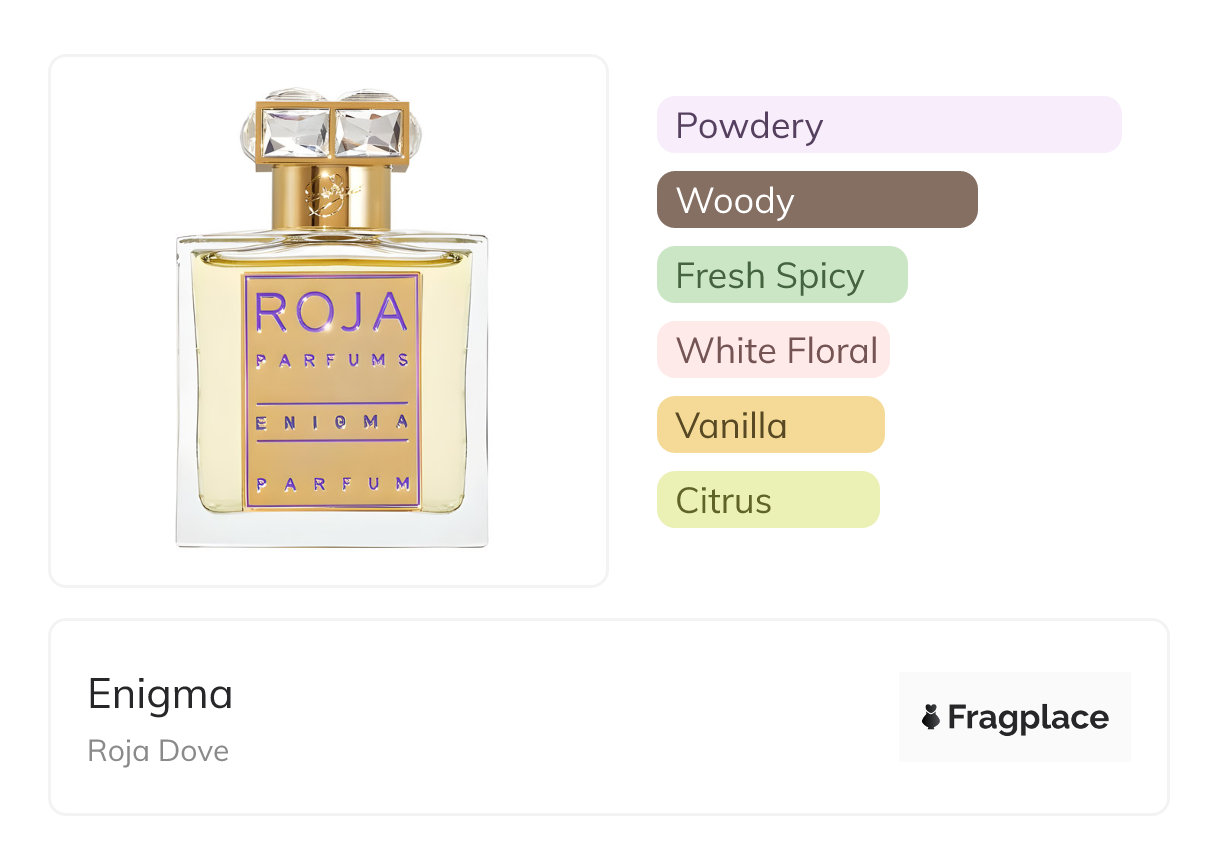Select the Powdery accord bar

pyautogui.click(x=888, y=125)
